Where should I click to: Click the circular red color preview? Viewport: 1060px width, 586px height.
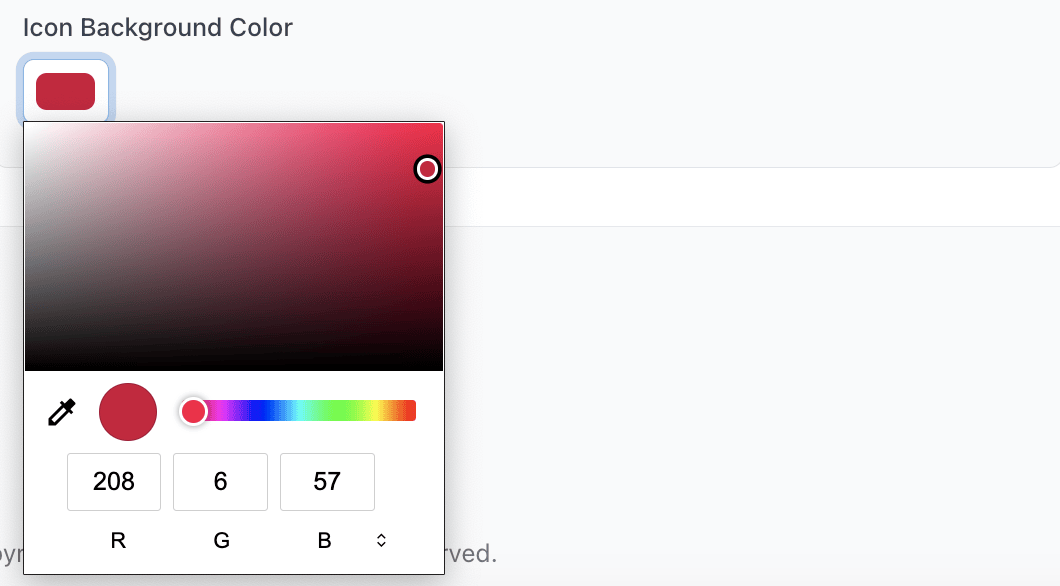(128, 412)
